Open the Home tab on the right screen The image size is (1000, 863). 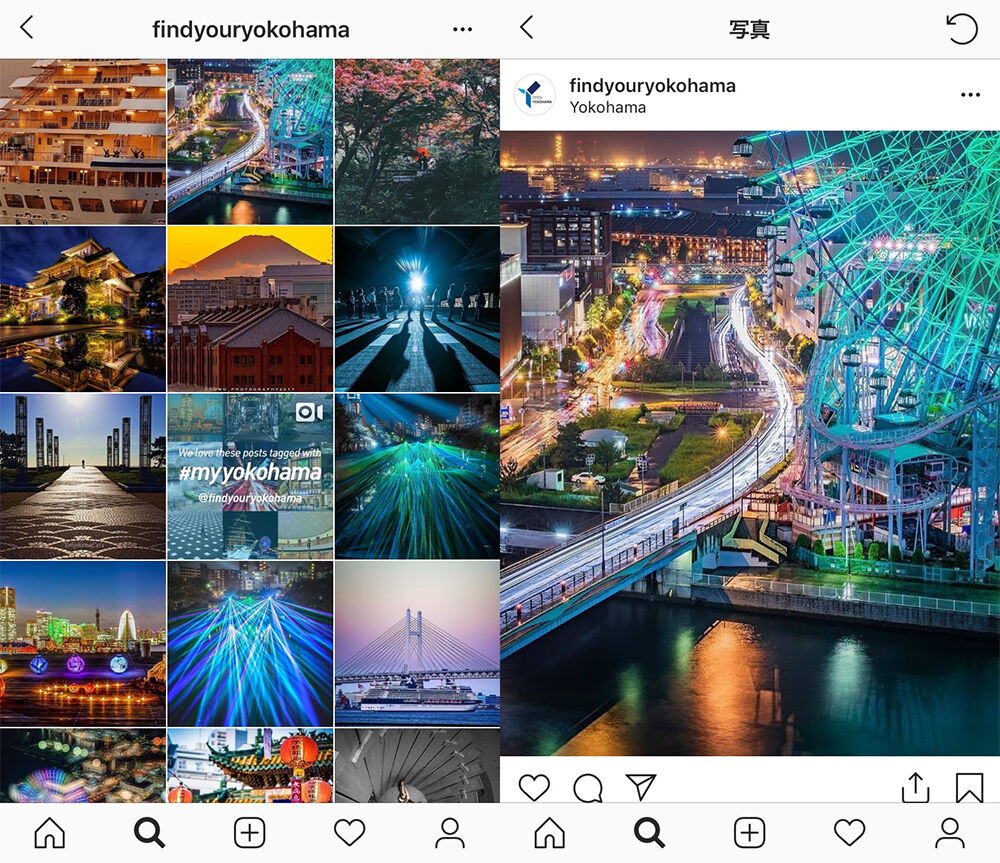(x=550, y=833)
